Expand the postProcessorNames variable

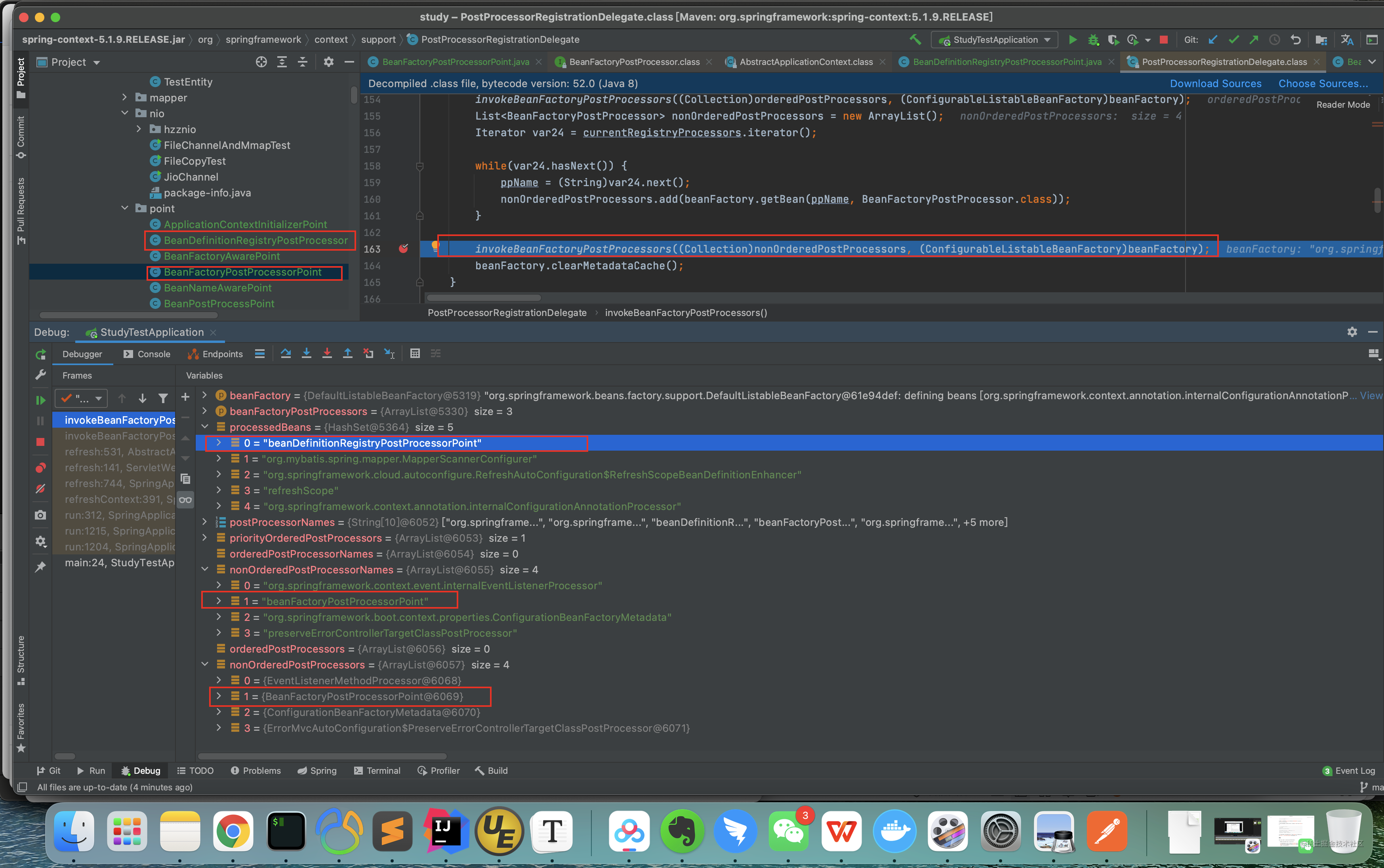[x=205, y=522]
